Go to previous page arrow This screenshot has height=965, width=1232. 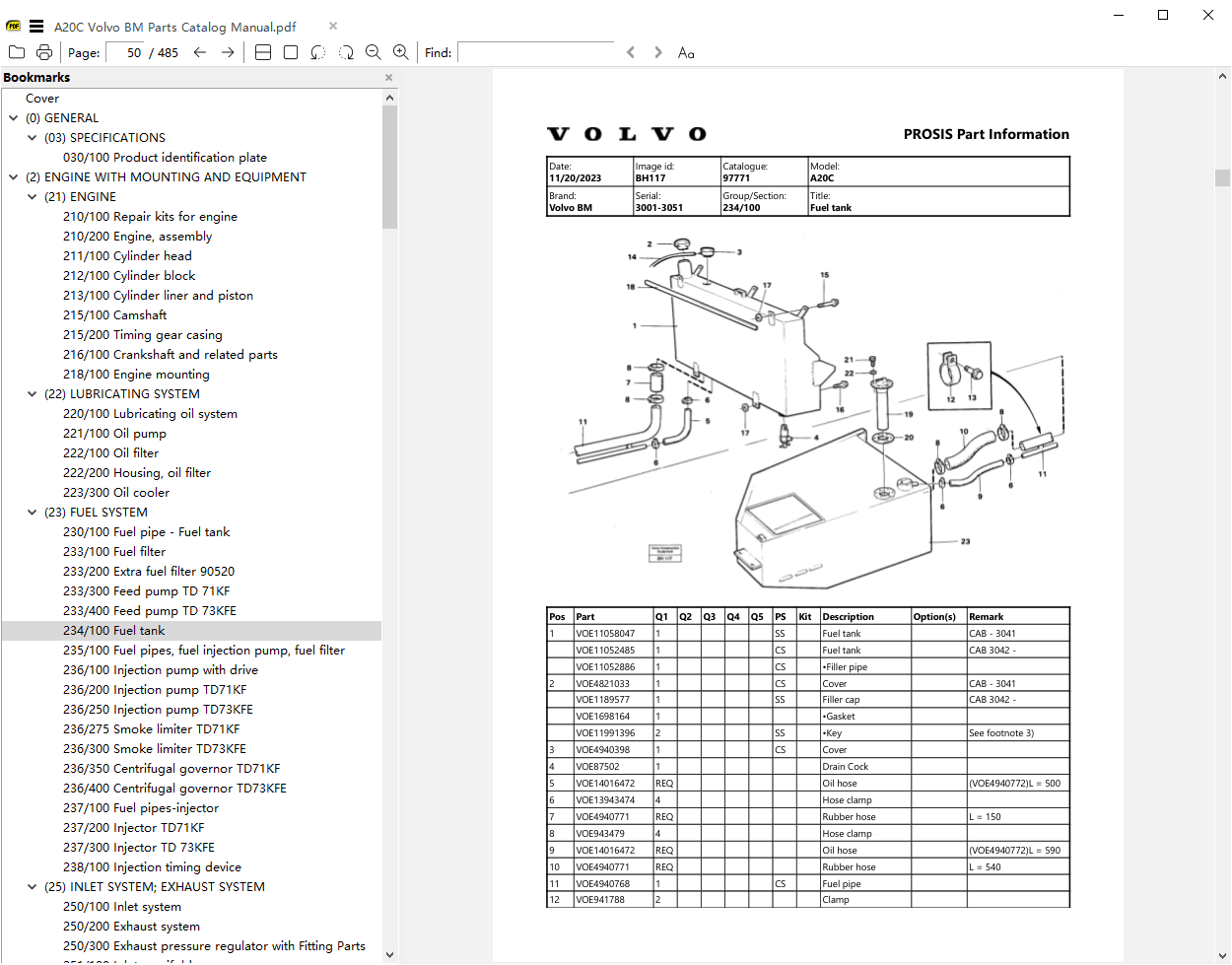pyautogui.click(x=200, y=52)
